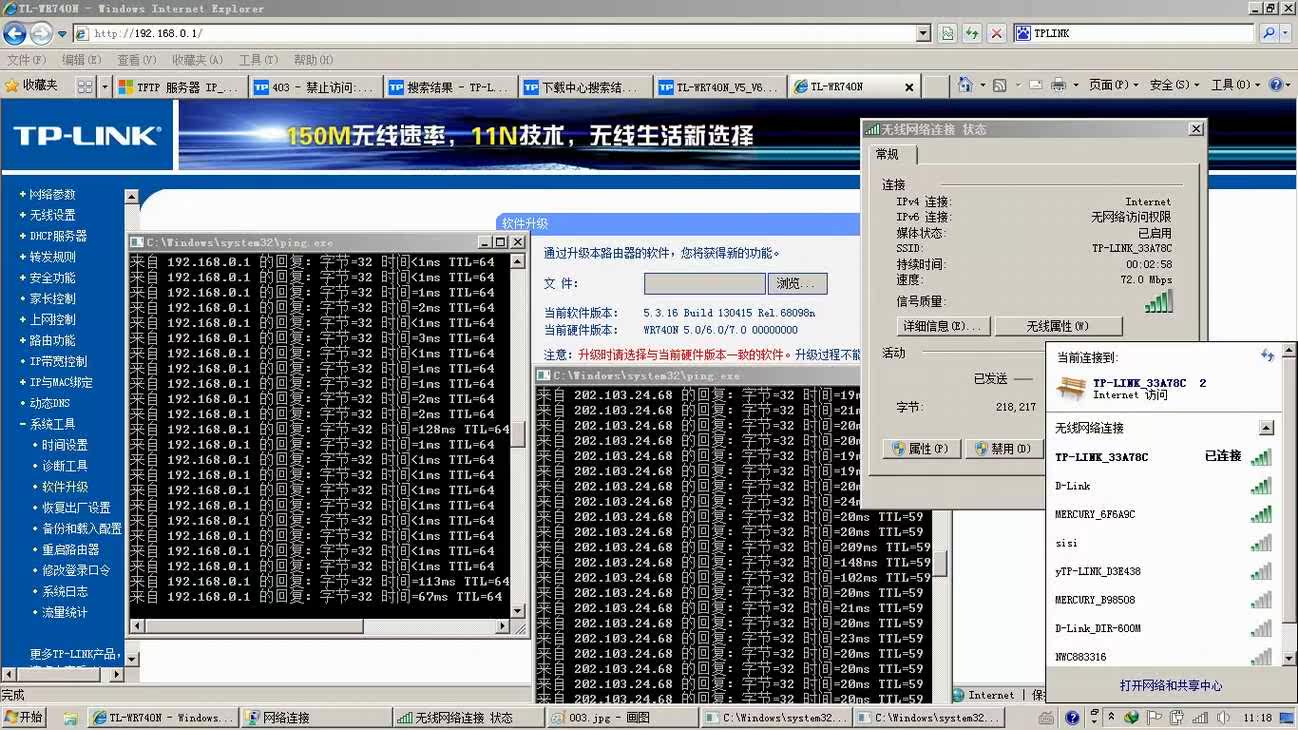Click refresh network list icon in flyout
This screenshot has width=1298, height=730.
click(1267, 356)
